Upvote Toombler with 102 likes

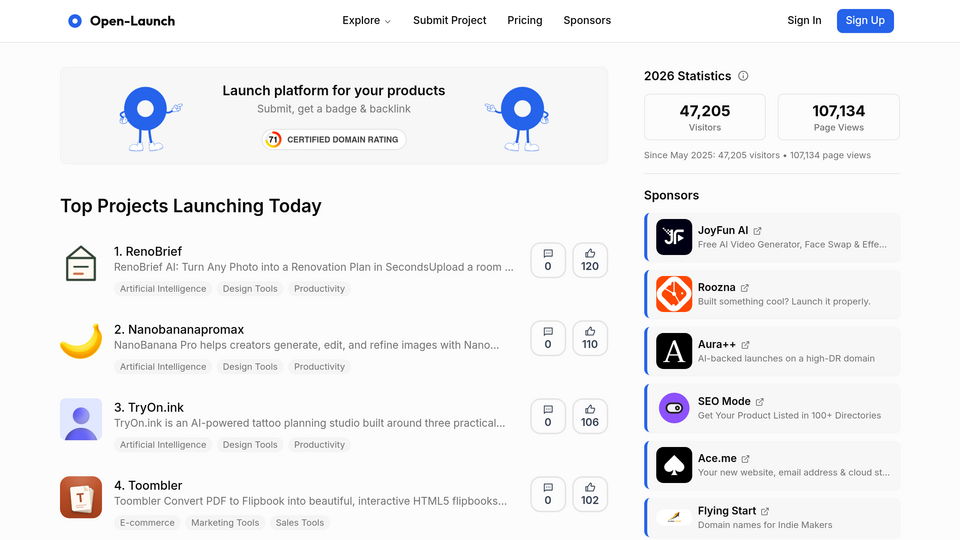(590, 494)
